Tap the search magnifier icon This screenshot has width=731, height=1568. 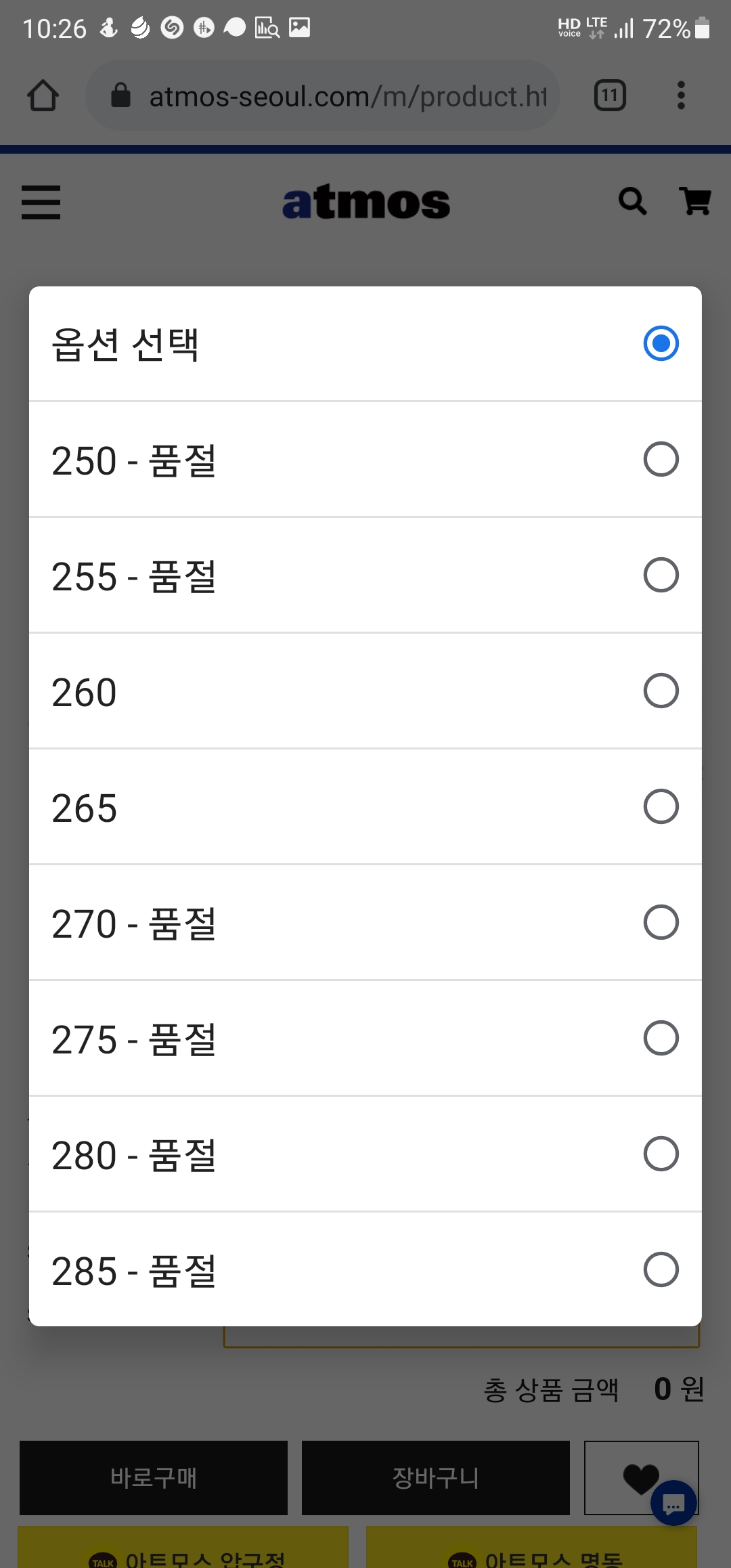pyautogui.click(x=633, y=201)
